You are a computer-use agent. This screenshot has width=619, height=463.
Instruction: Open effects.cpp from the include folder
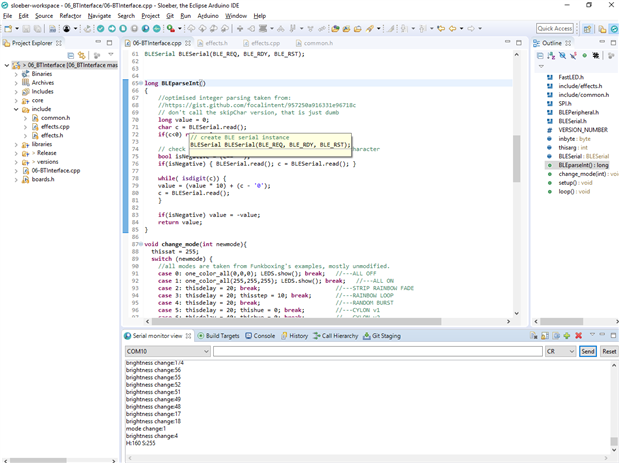click(x=54, y=126)
